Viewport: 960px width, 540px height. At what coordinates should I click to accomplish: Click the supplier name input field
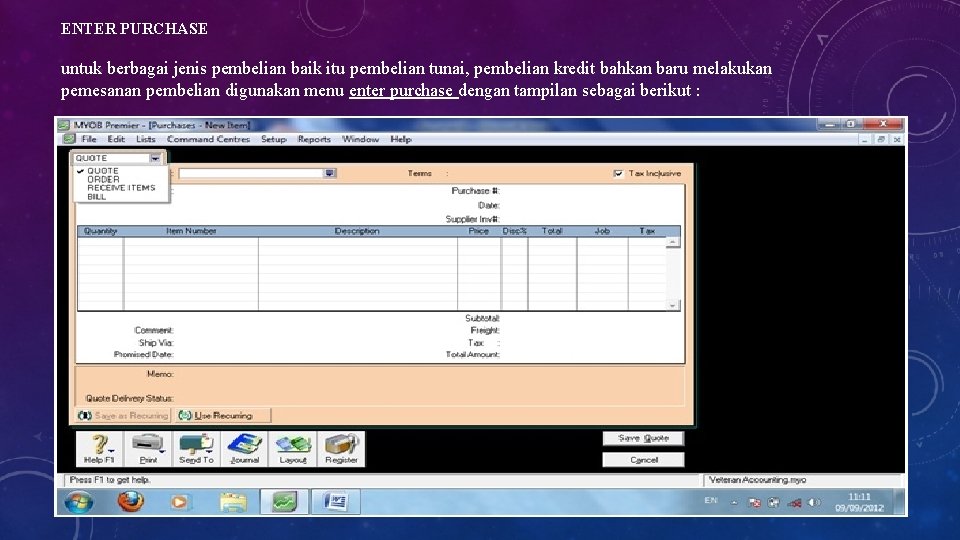251,173
